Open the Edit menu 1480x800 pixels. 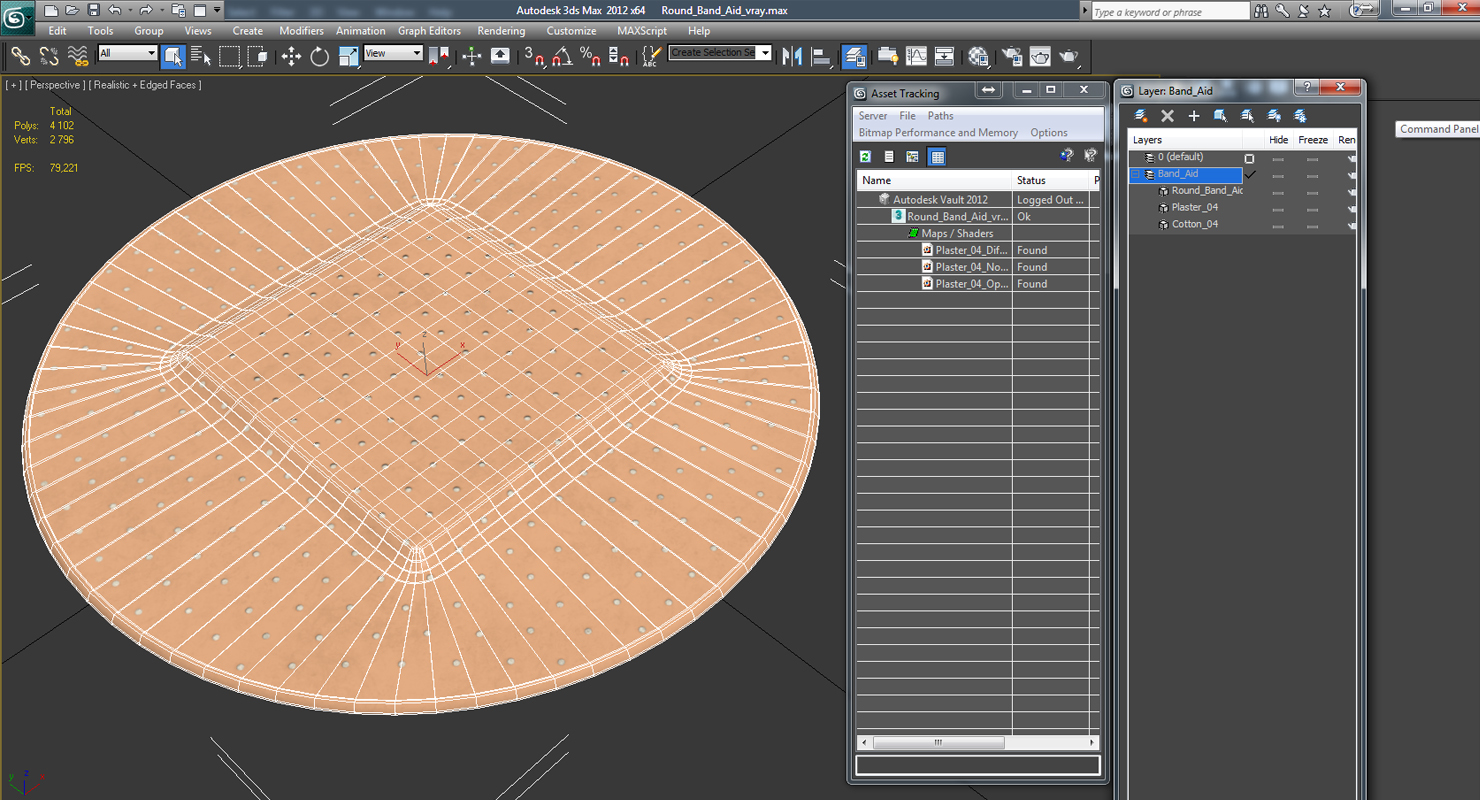point(58,31)
